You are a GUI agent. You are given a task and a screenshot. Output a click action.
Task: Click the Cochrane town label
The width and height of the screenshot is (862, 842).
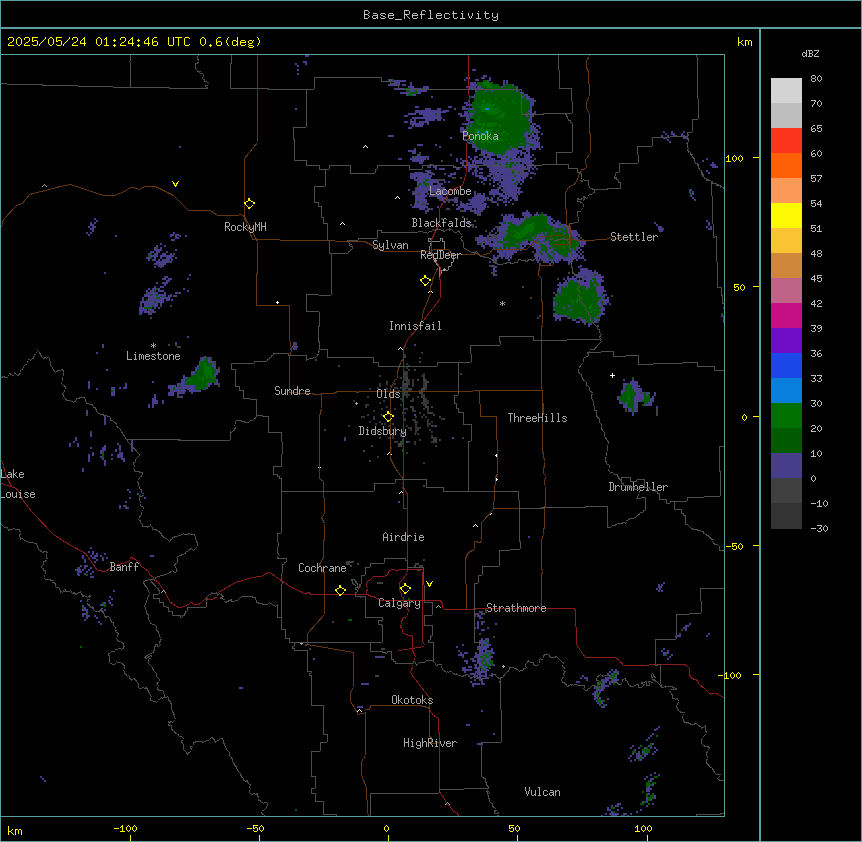tap(322, 568)
